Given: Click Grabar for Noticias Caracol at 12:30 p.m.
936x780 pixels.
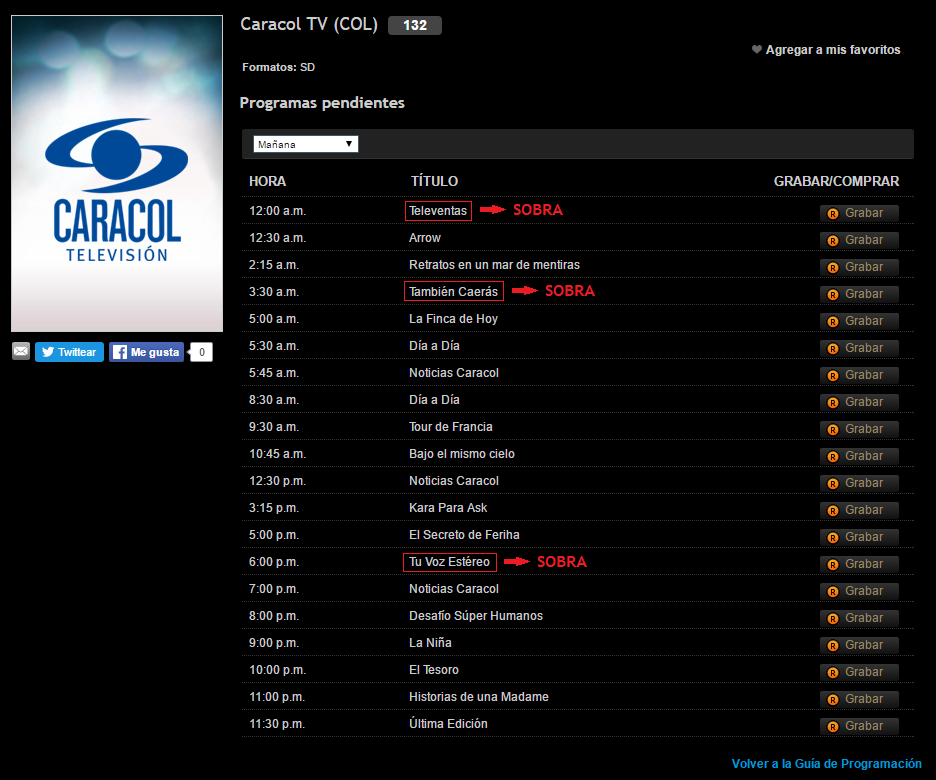Looking at the screenshot, I should point(859,483).
